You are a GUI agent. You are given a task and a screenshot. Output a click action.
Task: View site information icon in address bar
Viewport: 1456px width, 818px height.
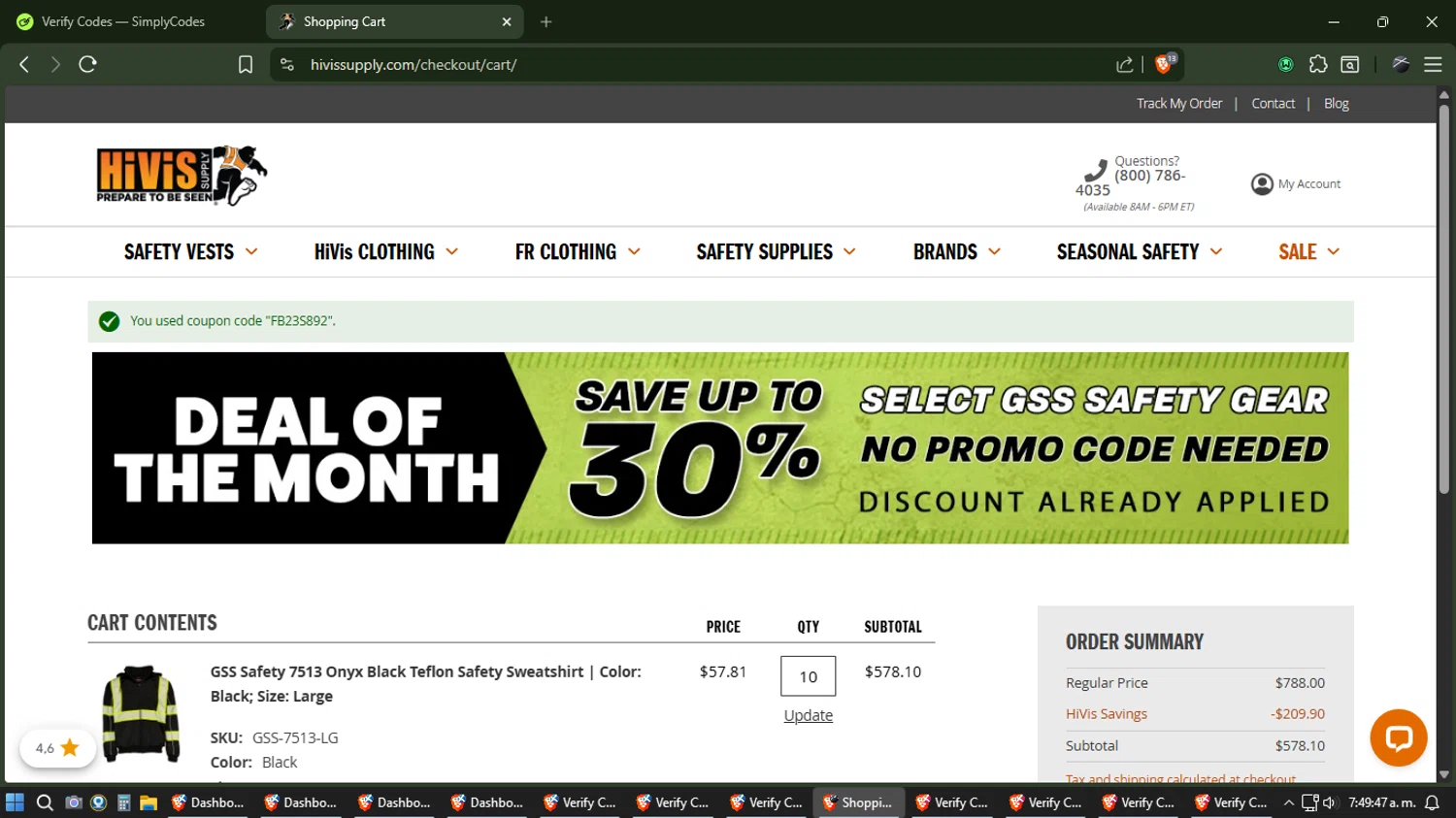287,64
